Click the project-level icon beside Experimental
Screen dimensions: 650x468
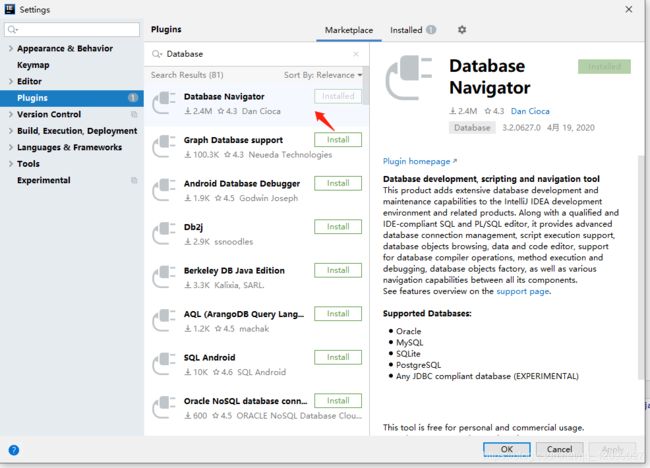[x=134, y=180]
